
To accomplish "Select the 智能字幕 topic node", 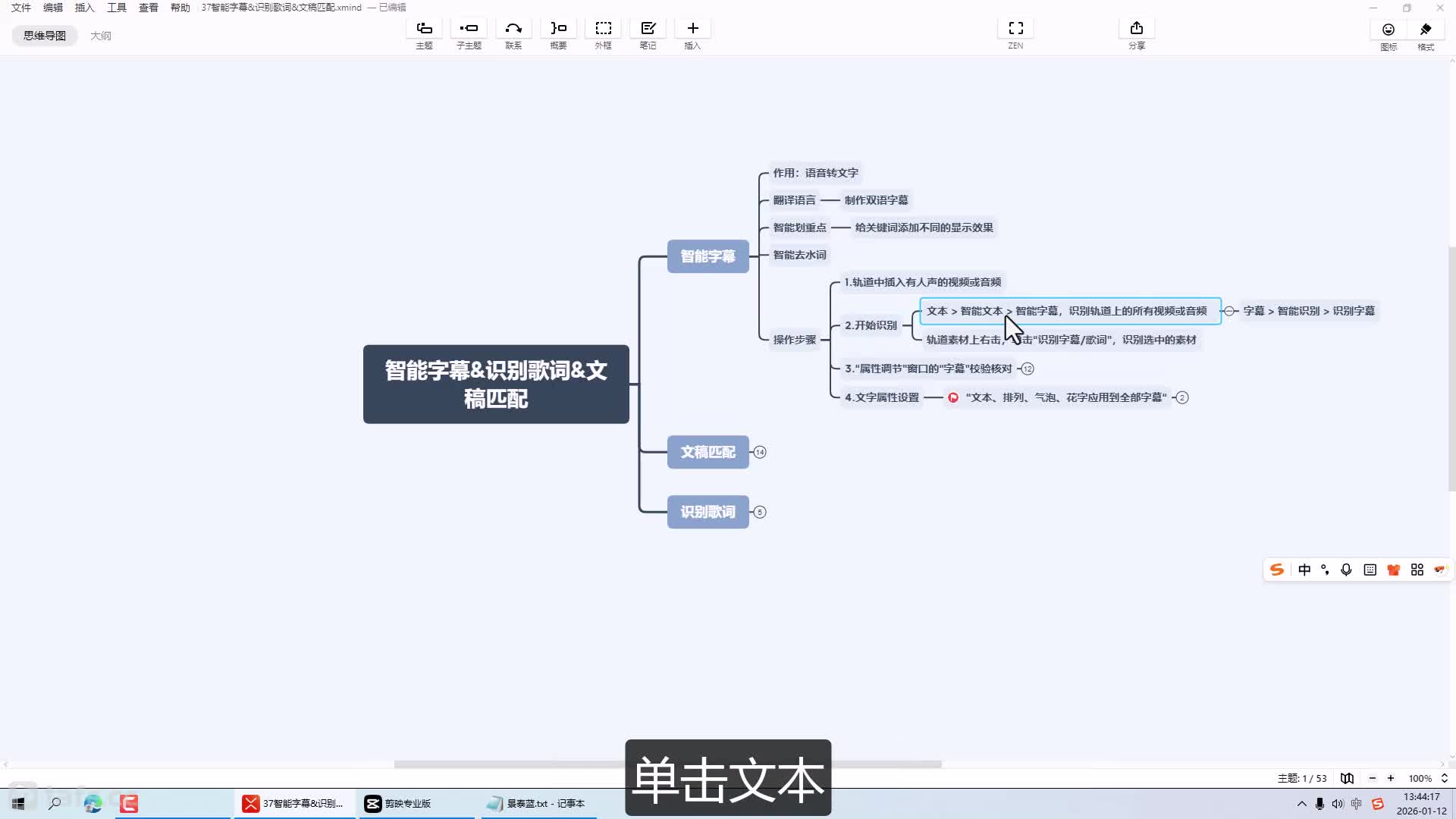I will [708, 256].
